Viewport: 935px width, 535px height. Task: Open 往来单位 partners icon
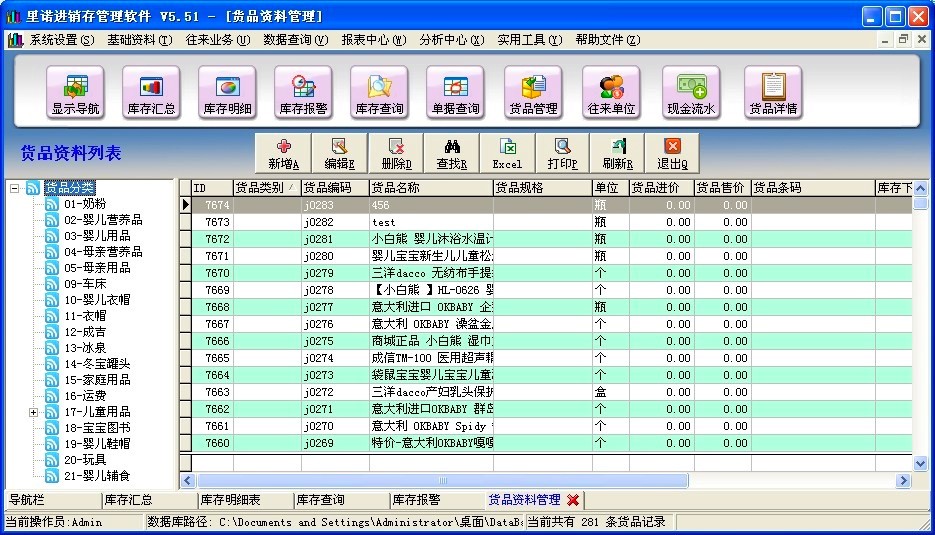click(611, 93)
